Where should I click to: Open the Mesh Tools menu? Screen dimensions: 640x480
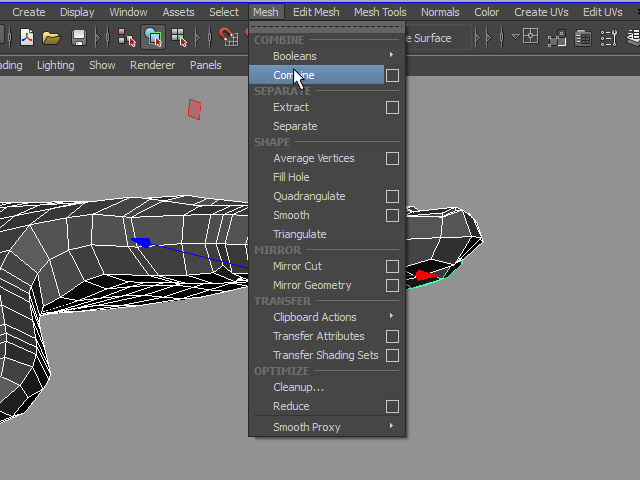380,12
